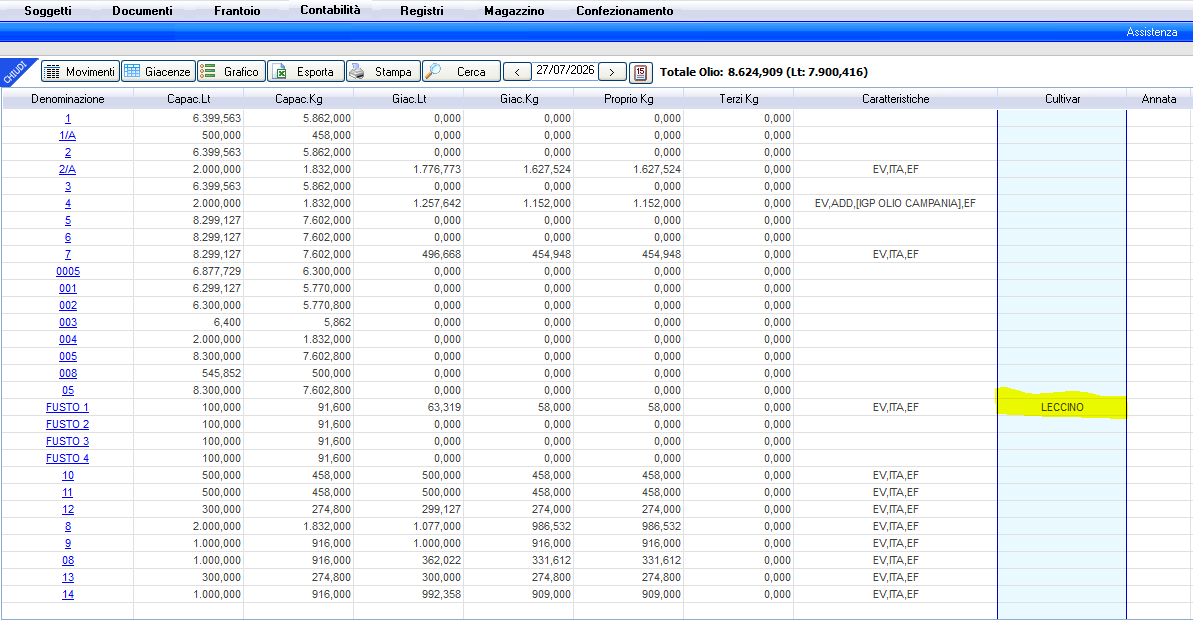Open the FUSTO 2 link
Screen dimensions: 1193x620
[68, 424]
